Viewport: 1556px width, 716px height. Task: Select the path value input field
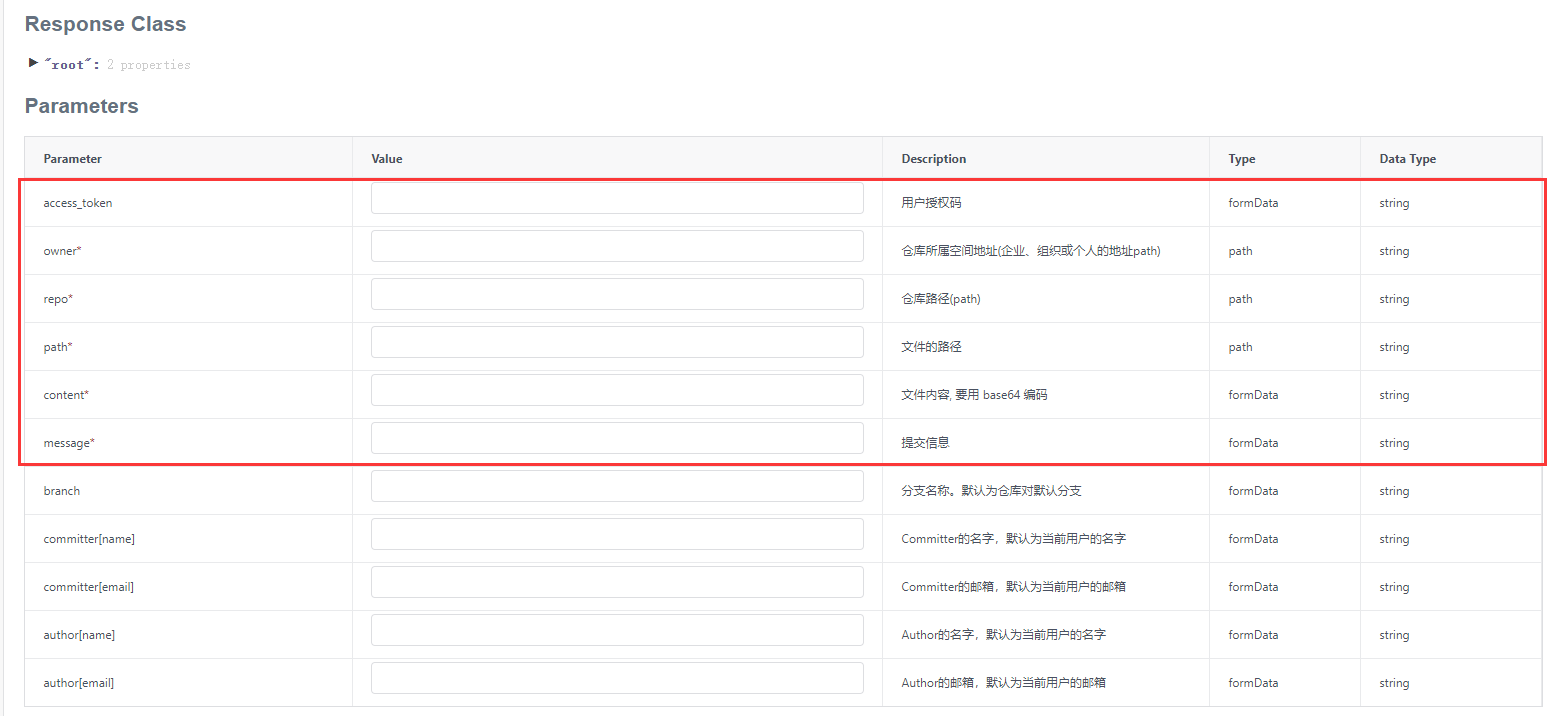tap(617, 342)
